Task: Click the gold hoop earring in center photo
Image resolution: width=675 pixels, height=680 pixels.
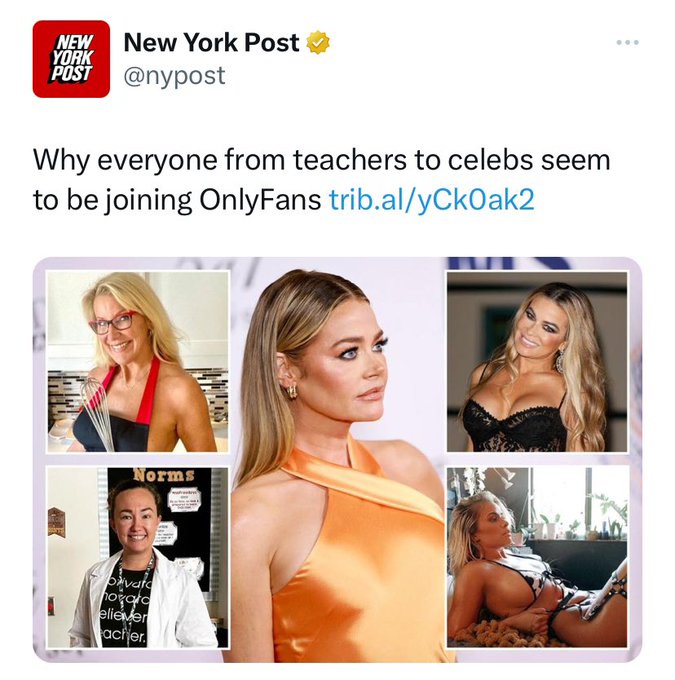Action: [292, 391]
